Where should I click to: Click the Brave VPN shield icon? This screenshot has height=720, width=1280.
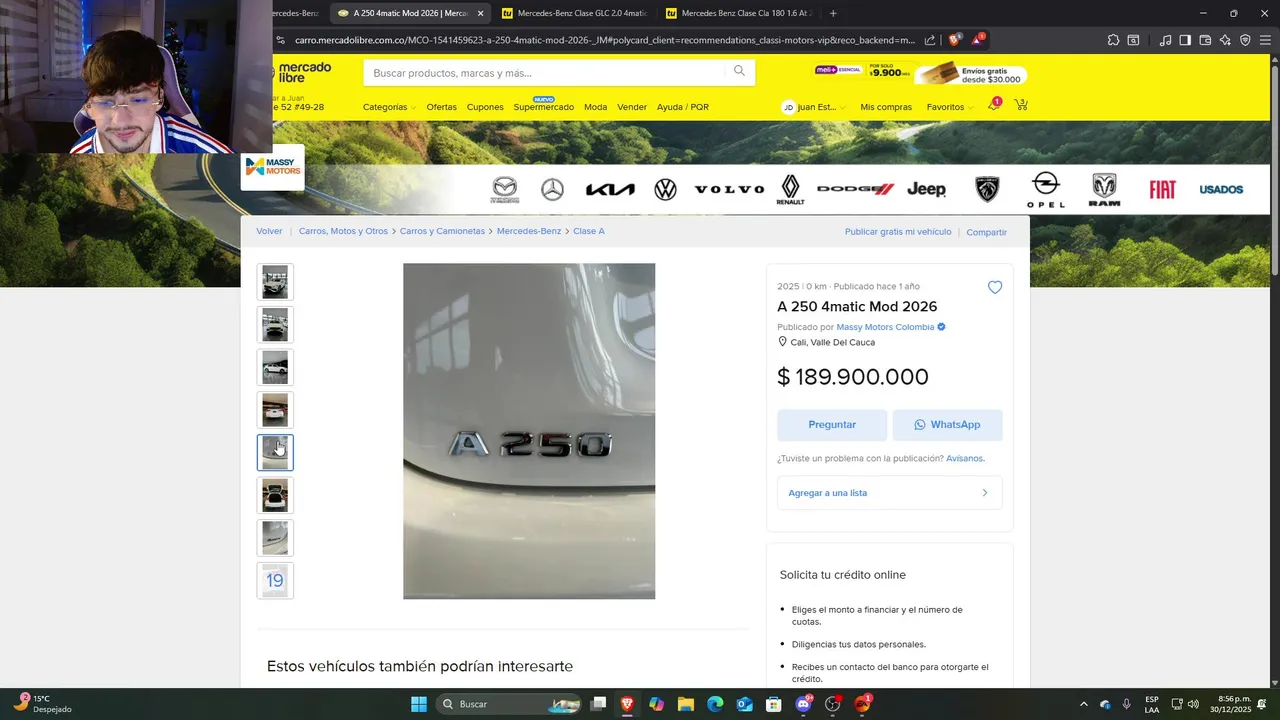(x=1245, y=40)
